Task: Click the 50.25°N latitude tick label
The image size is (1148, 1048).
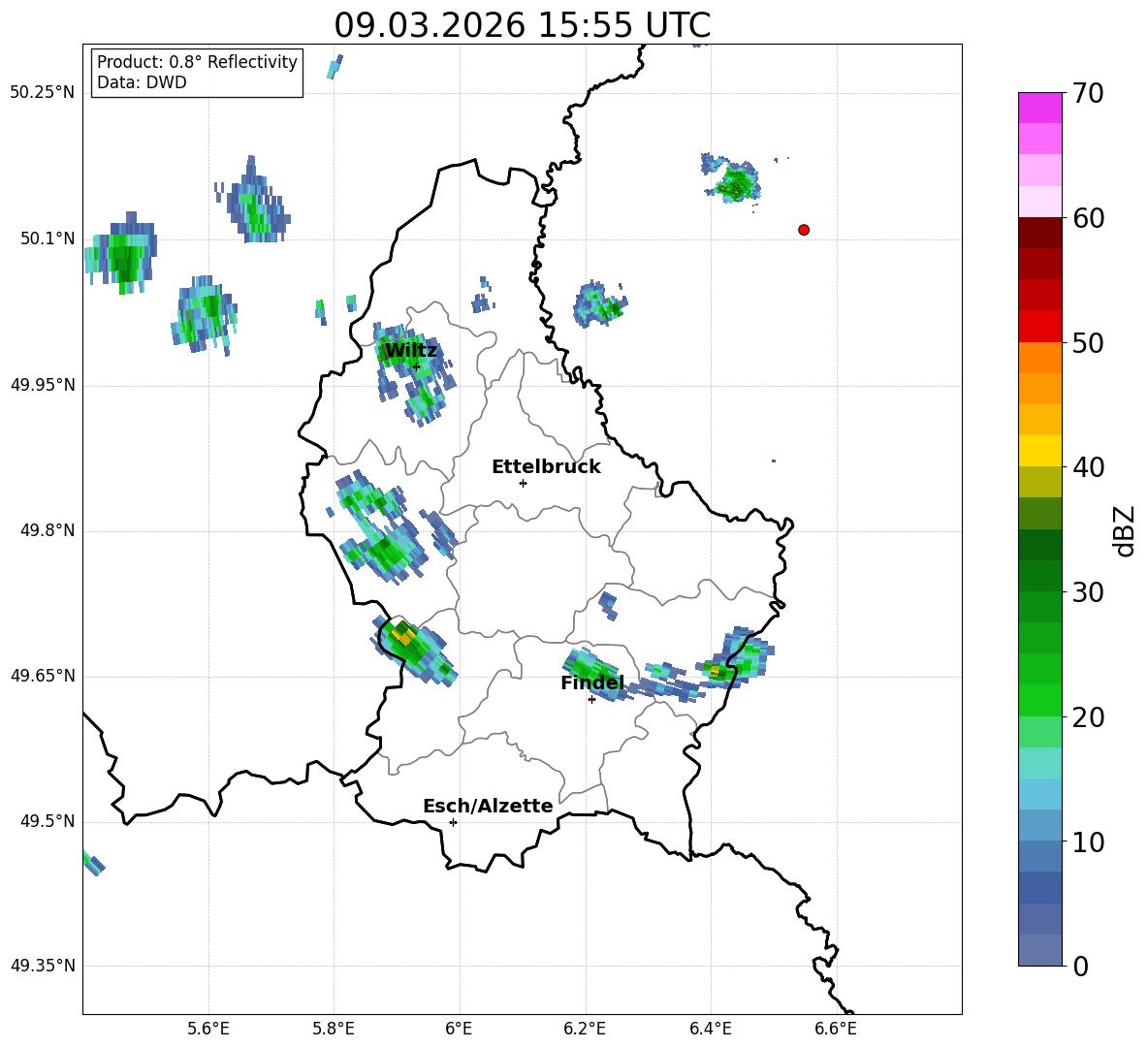Action: [x=43, y=93]
